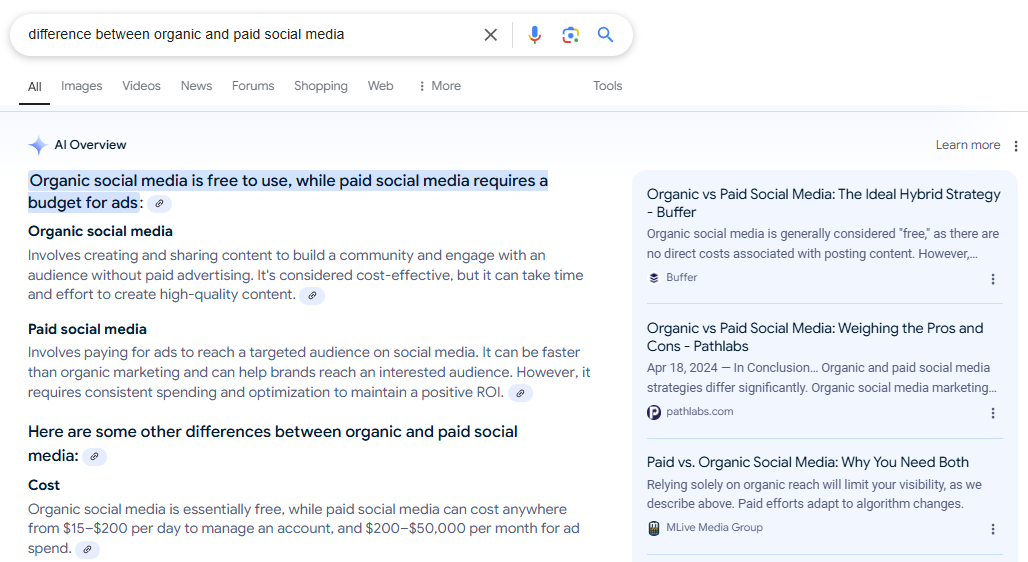Switch to the Videos tab
The image size is (1028, 562).
(141, 86)
